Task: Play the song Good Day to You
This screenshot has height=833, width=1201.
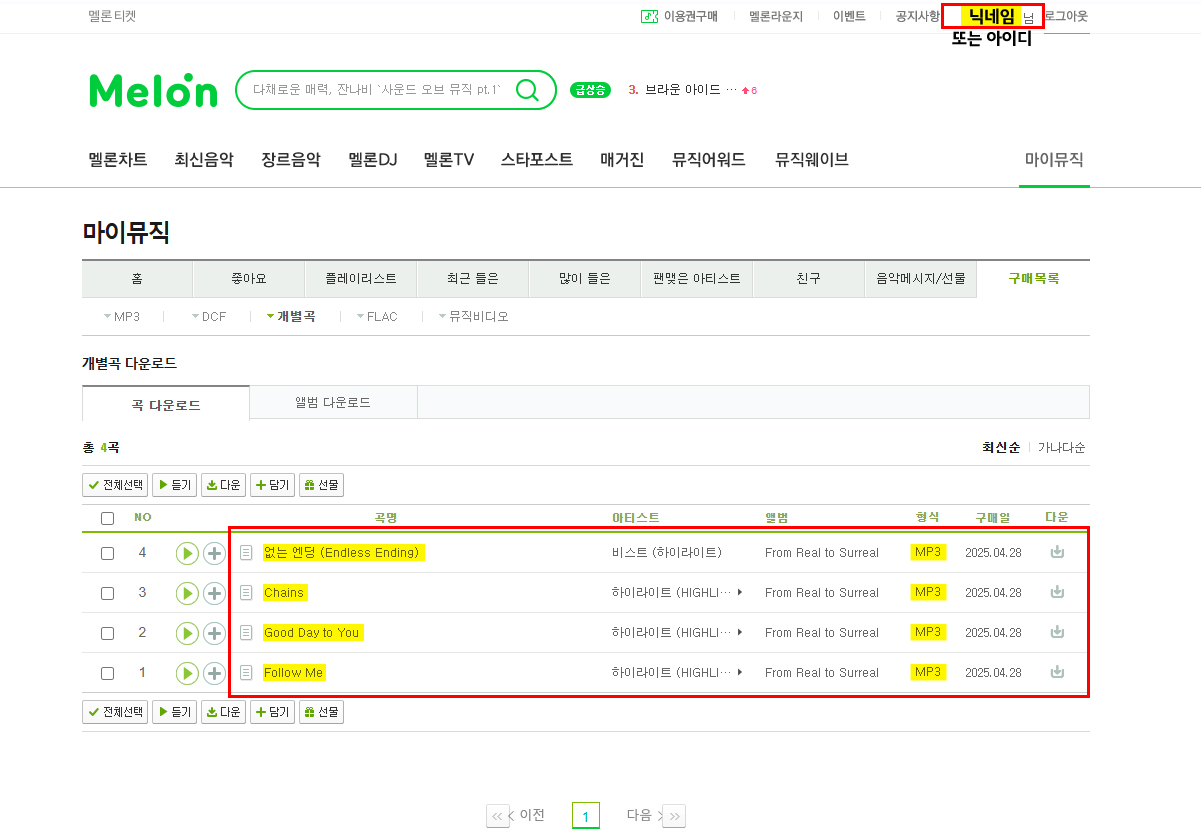Action: (187, 633)
